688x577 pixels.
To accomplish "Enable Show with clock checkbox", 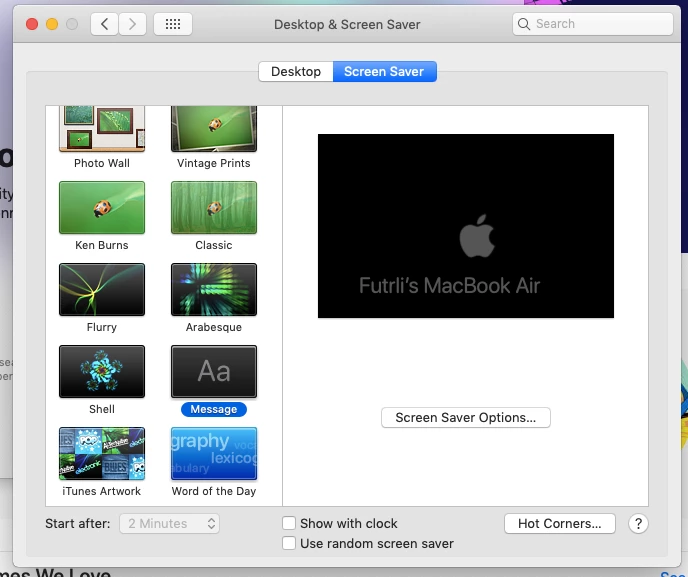I will coord(289,523).
